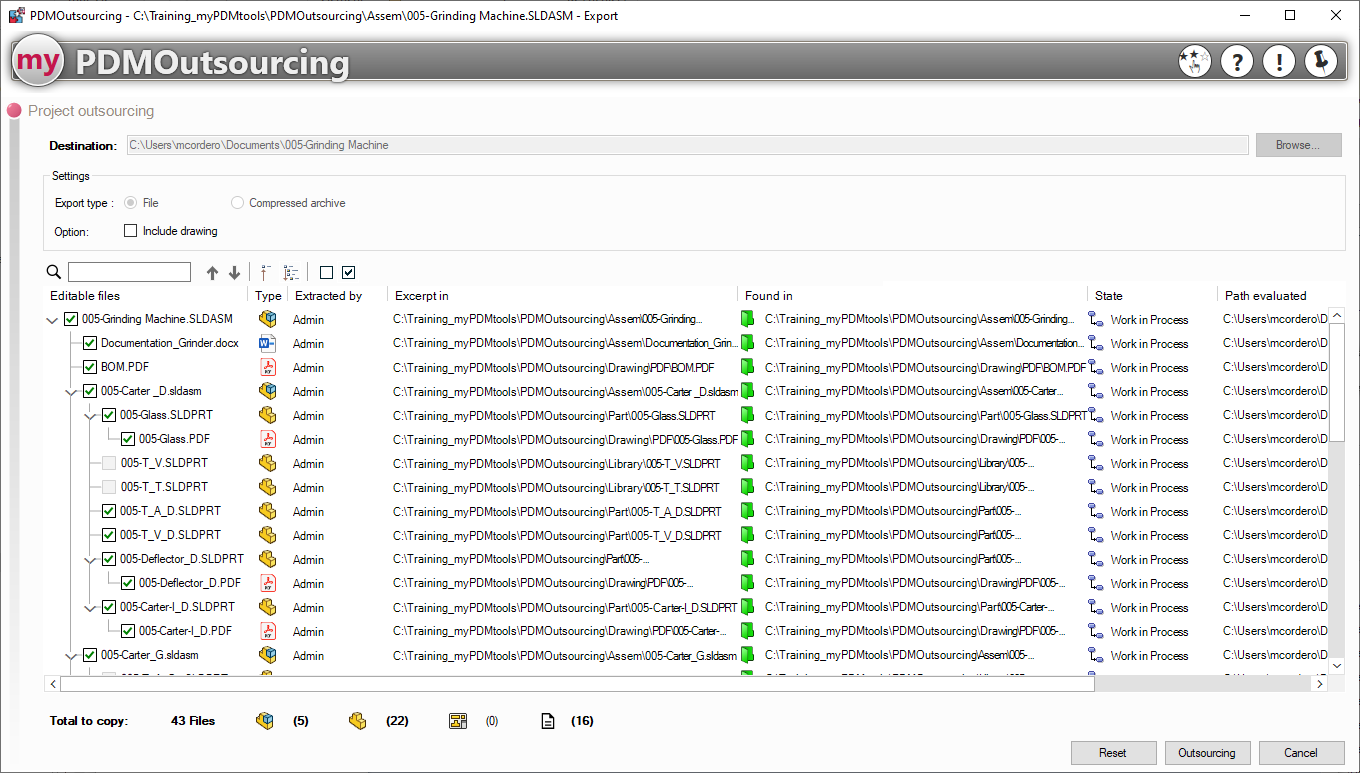Click the uncheck all files toolbar box
The height and width of the screenshot is (773, 1360).
326,273
